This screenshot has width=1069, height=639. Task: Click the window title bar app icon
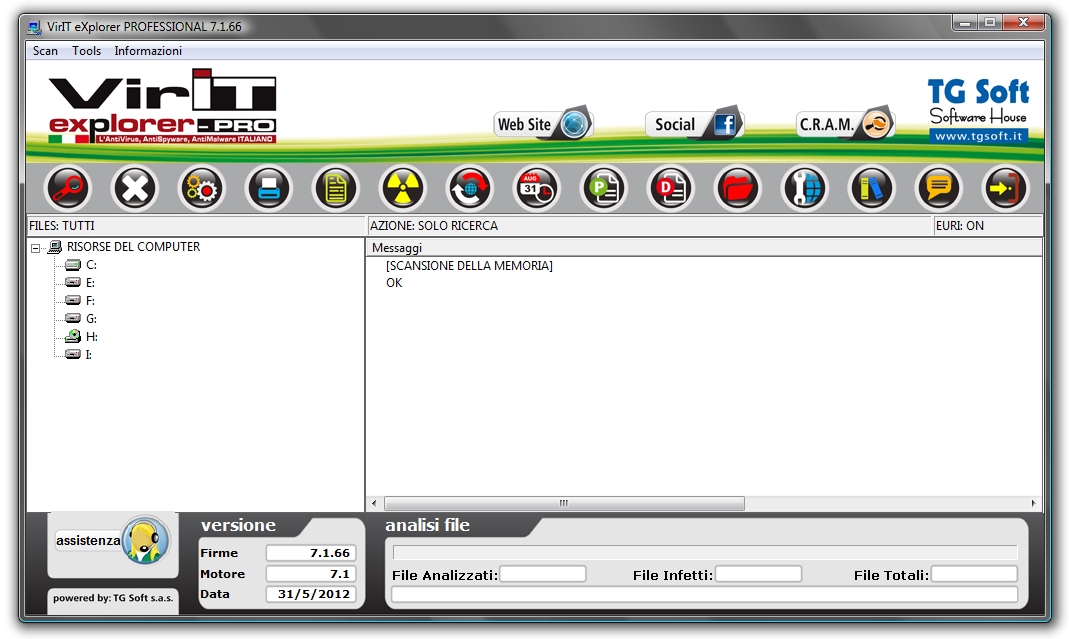(x=34, y=27)
